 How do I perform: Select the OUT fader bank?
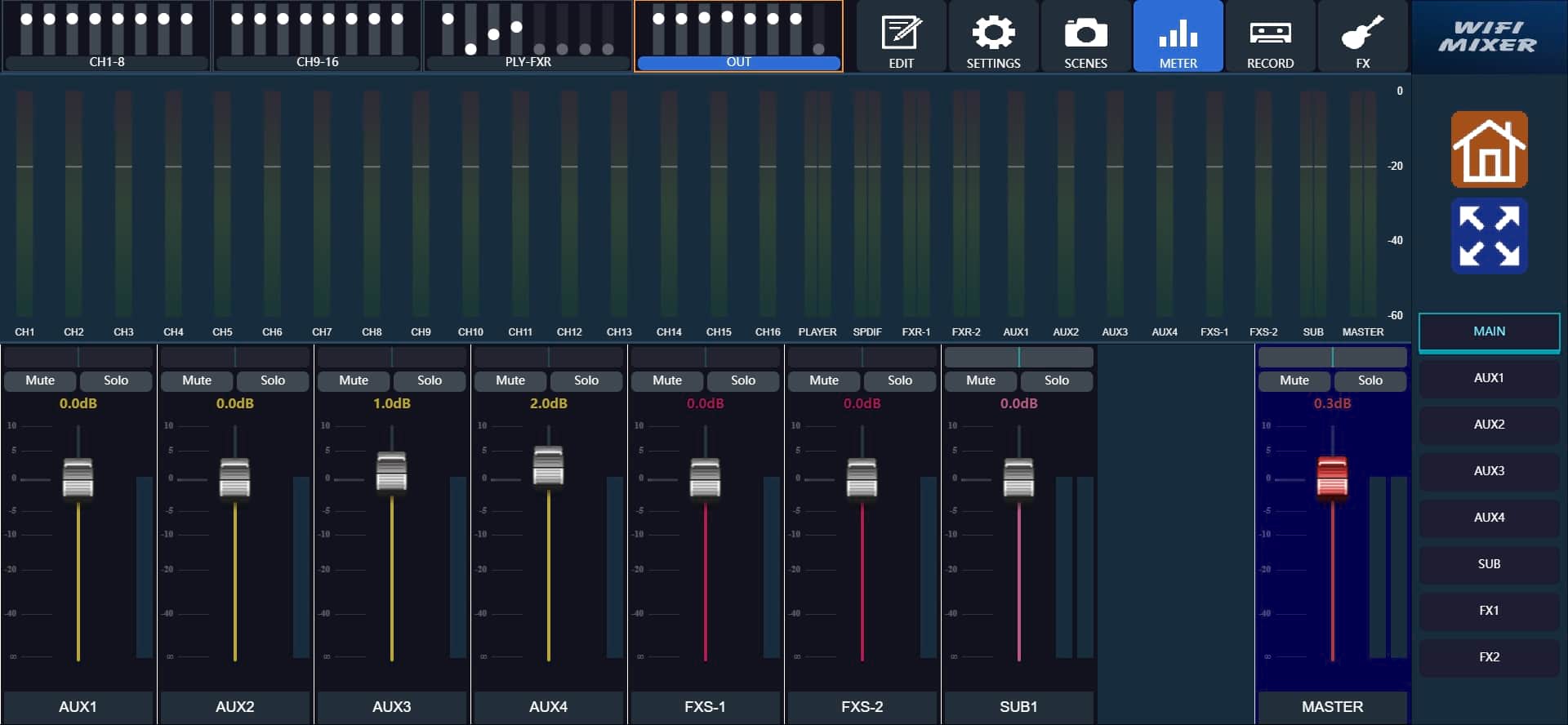(738, 36)
